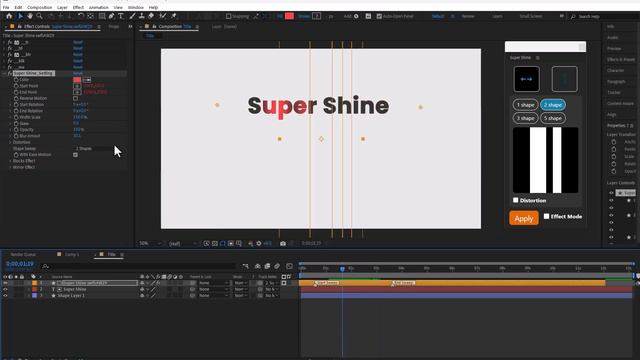Image resolution: width=640 pixels, height=360 pixels.
Task: Select the Rotation tool in toolbar
Action: click(x=81, y=16)
